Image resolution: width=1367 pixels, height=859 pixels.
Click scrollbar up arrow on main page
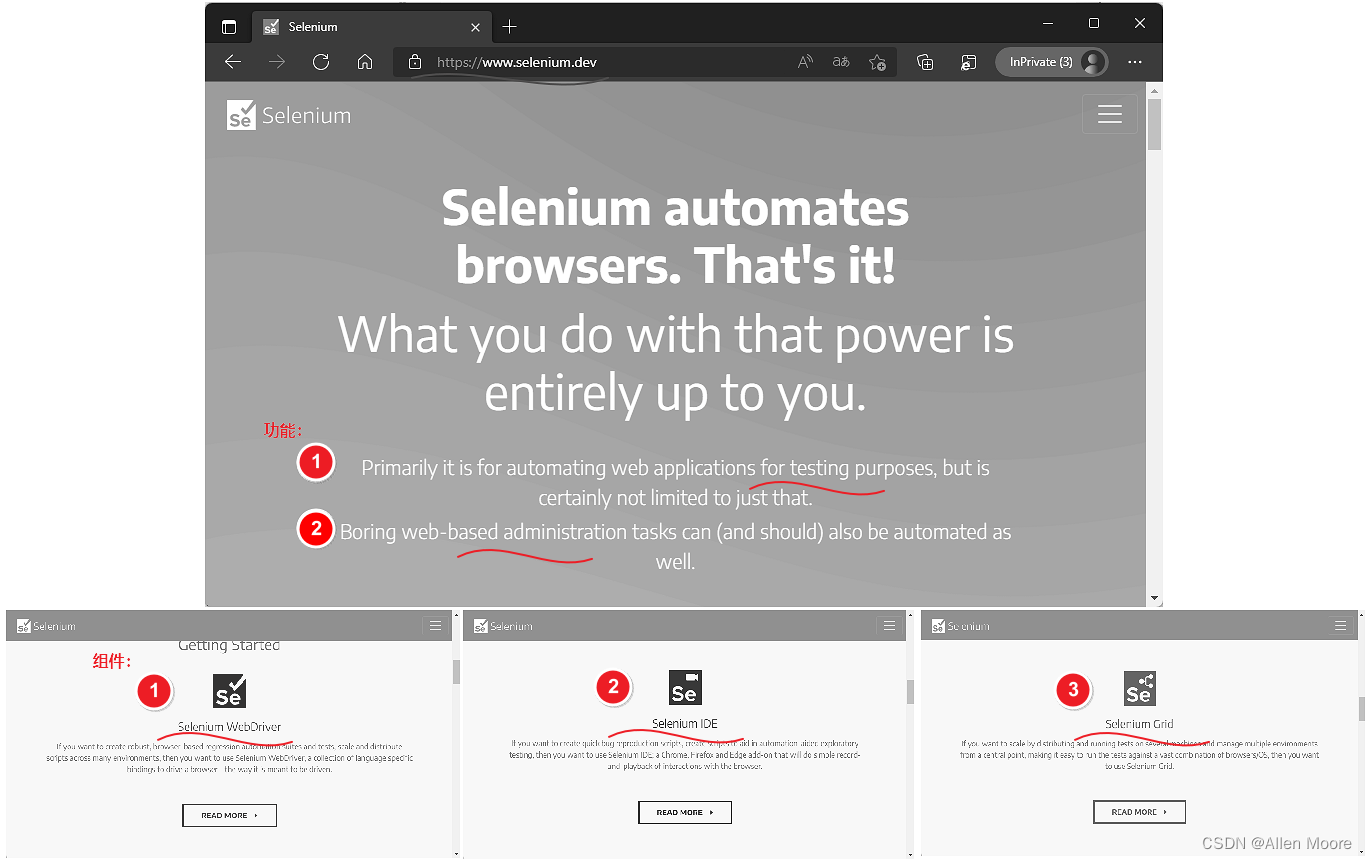click(1155, 90)
